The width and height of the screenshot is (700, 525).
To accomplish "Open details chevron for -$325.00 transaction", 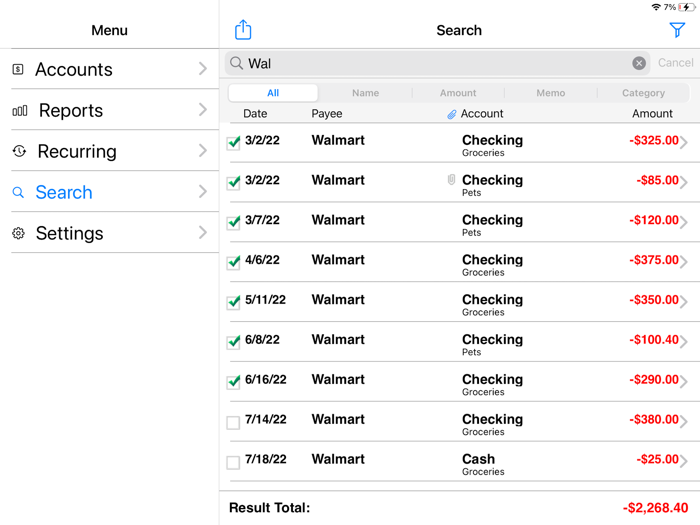I will 683,142.
